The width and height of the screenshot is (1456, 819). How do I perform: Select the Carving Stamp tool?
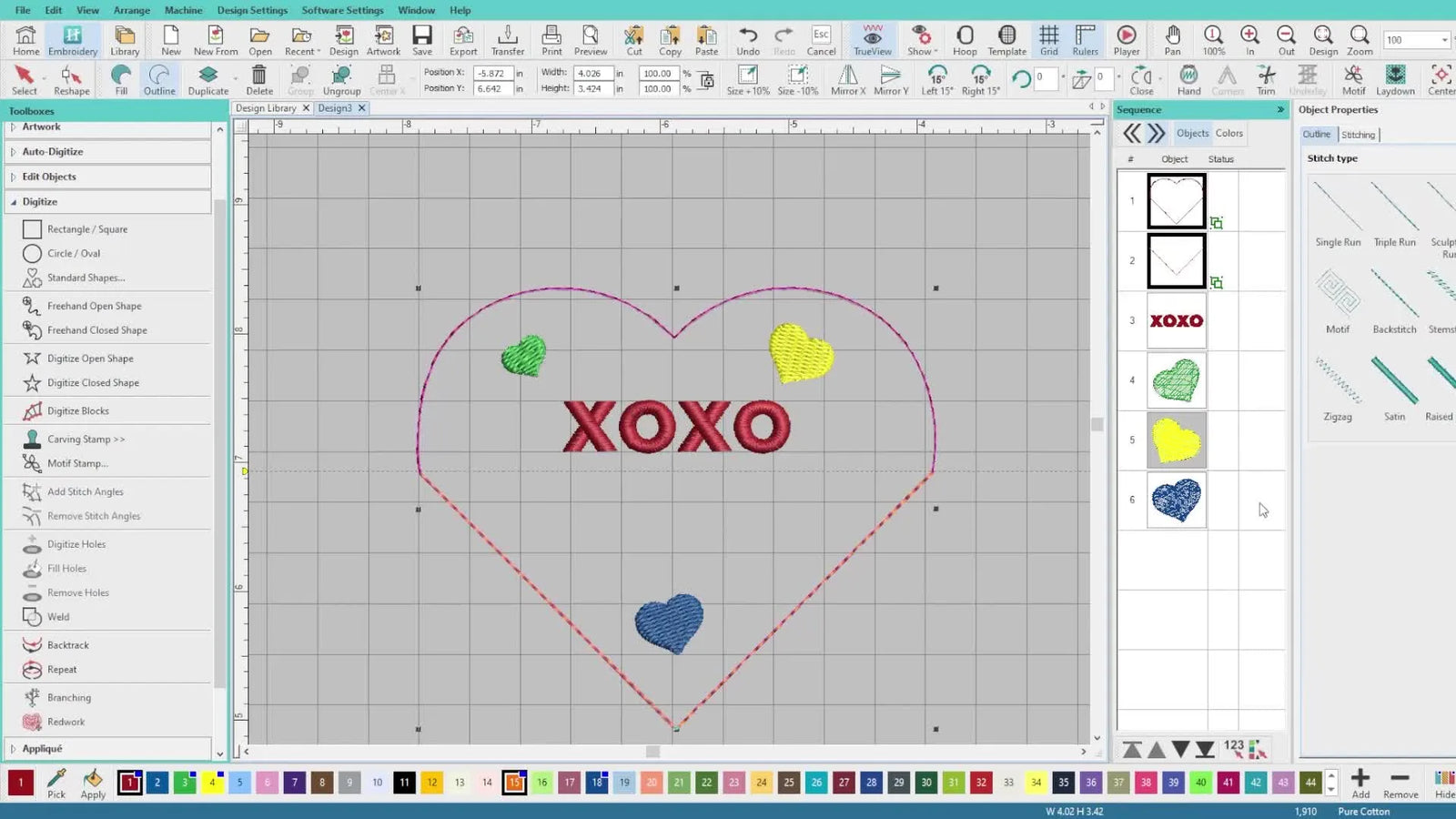click(x=85, y=440)
